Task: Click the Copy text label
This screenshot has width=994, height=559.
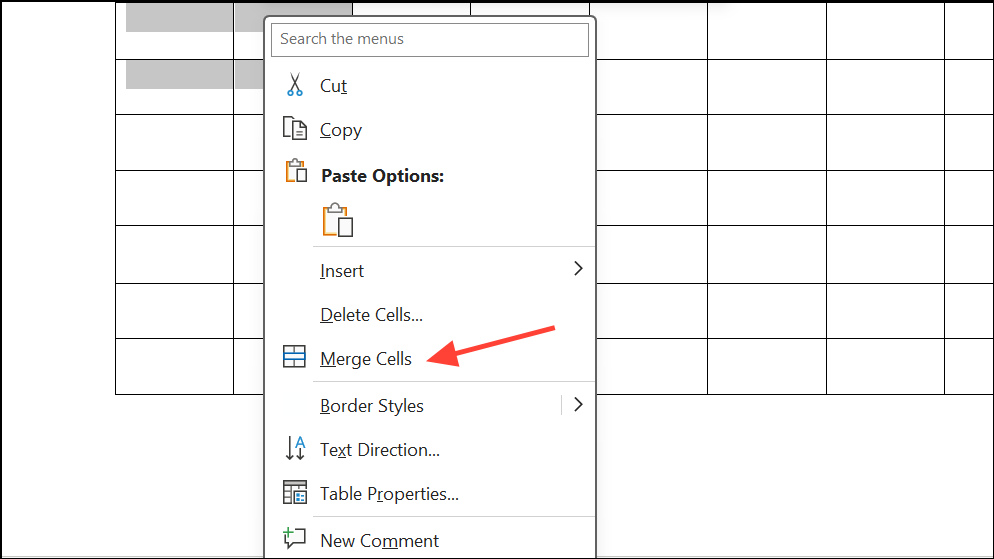Action: (x=340, y=130)
